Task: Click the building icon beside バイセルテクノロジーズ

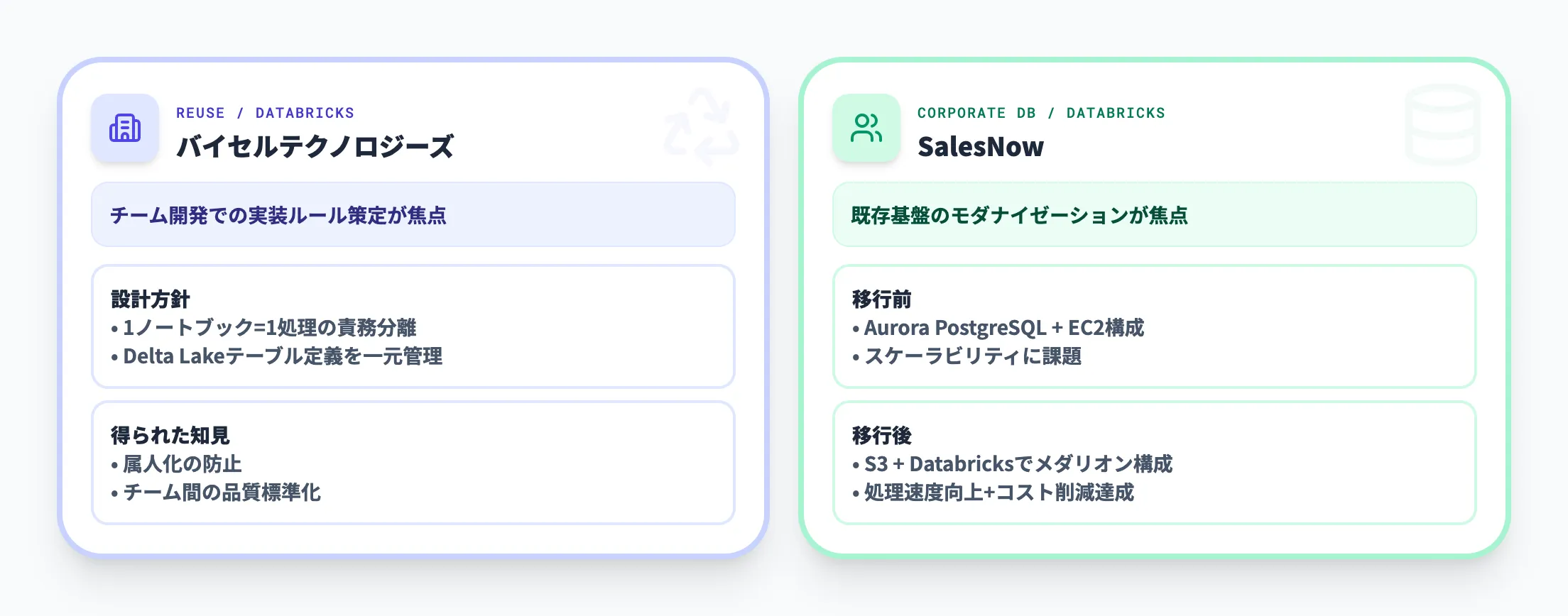Action: coord(125,128)
